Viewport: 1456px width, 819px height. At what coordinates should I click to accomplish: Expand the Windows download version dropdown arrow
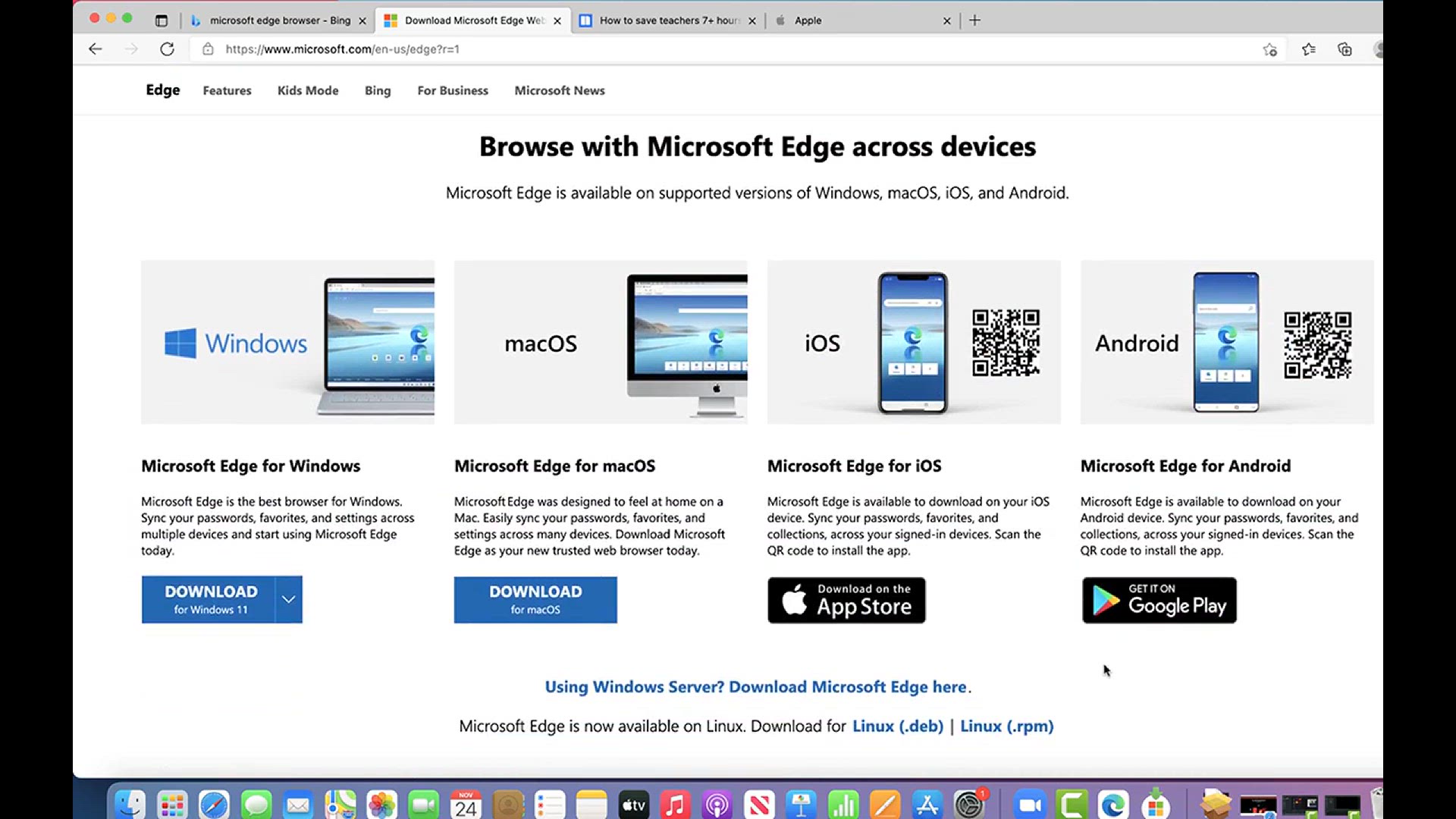point(289,599)
